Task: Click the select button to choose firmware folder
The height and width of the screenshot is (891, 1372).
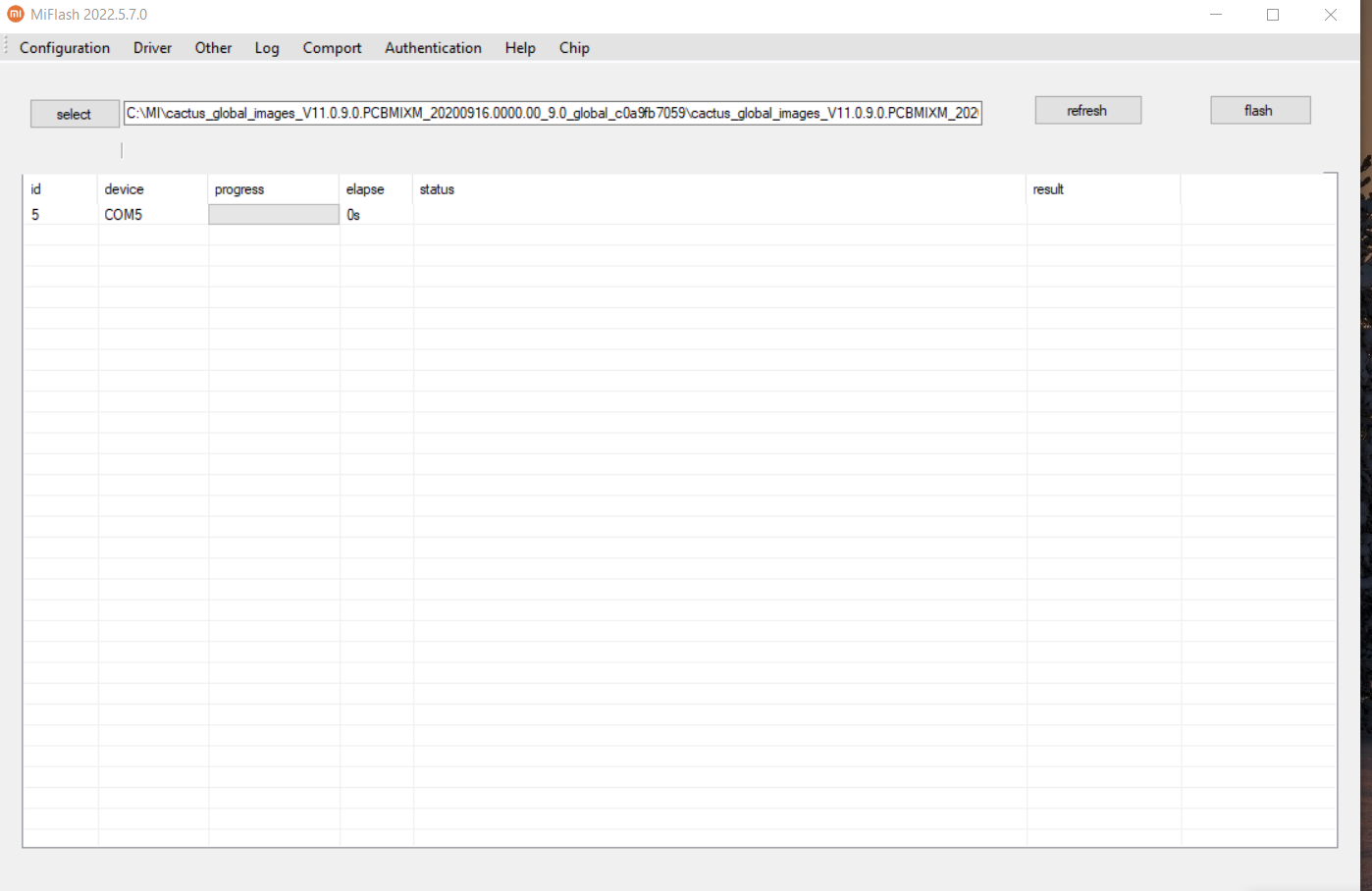Action: [75, 114]
